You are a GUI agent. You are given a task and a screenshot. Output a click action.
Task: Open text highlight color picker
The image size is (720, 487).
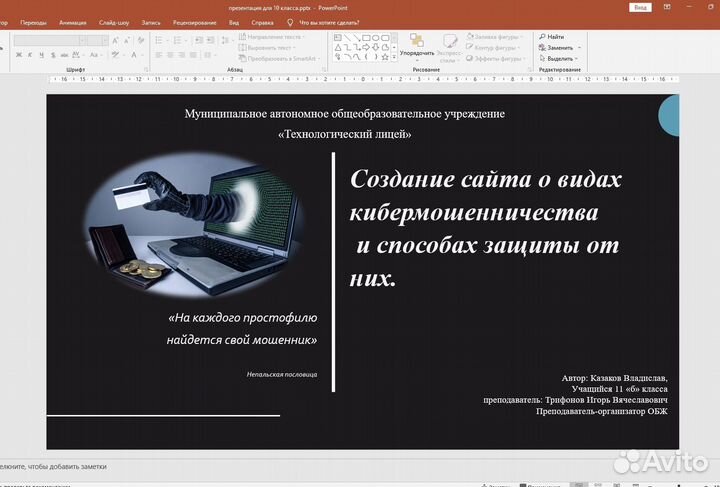pos(118,55)
